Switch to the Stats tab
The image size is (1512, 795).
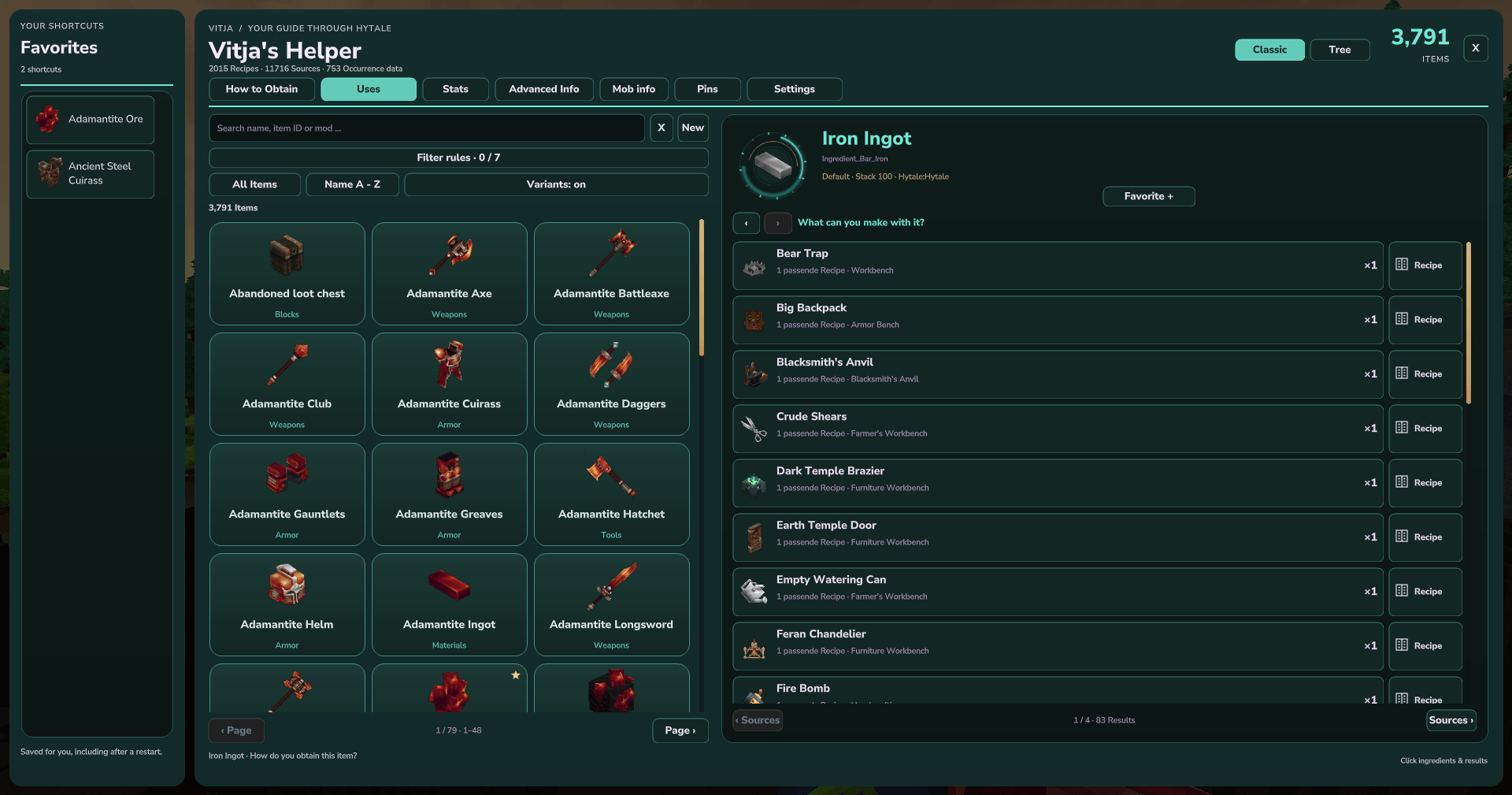pos(455,89)
